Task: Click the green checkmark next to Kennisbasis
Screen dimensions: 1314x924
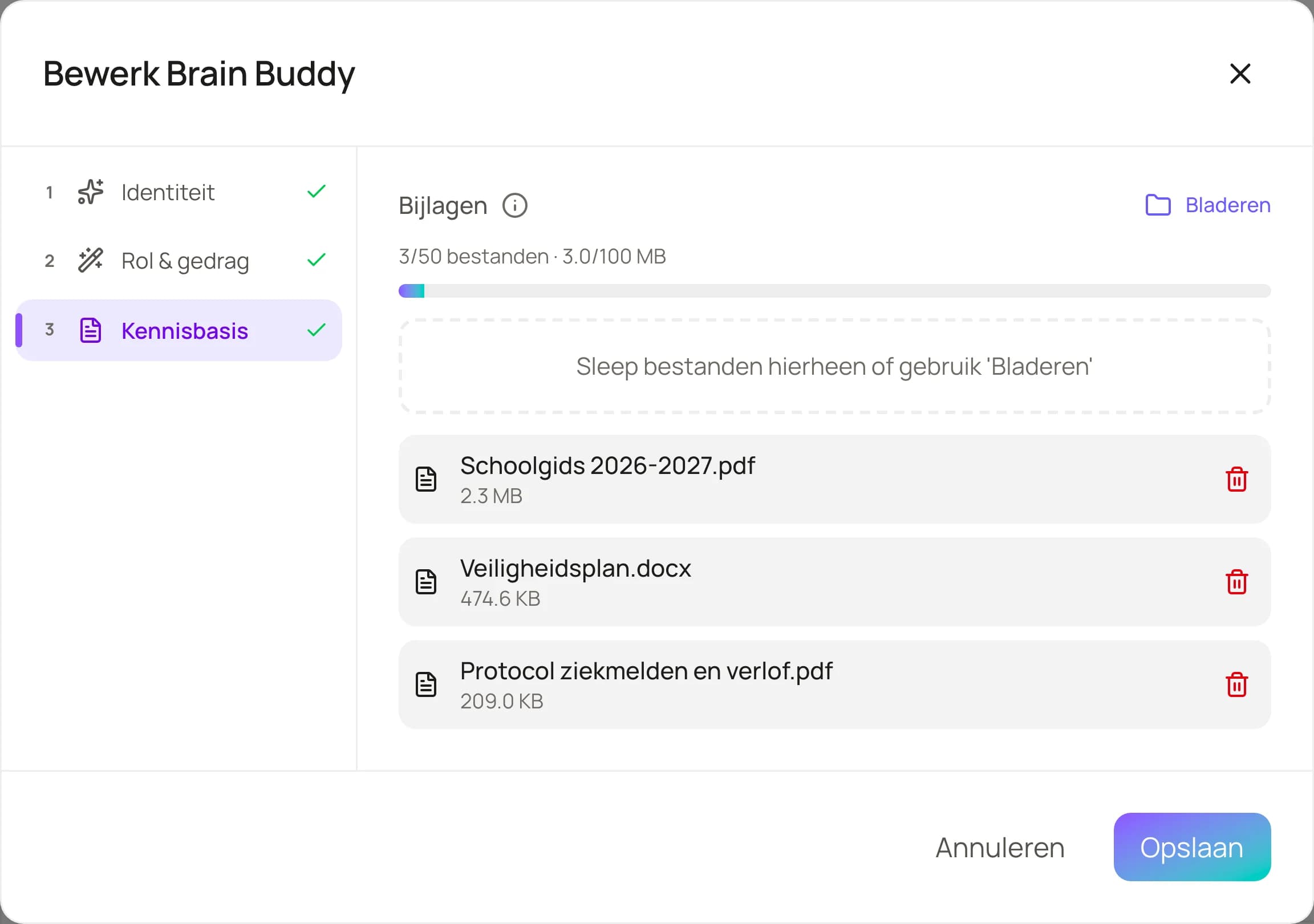Action: click(317, 330)
